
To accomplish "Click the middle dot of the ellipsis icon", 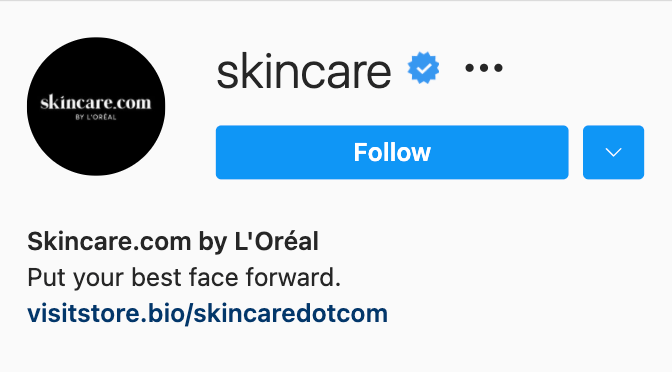I will (484, 68).
